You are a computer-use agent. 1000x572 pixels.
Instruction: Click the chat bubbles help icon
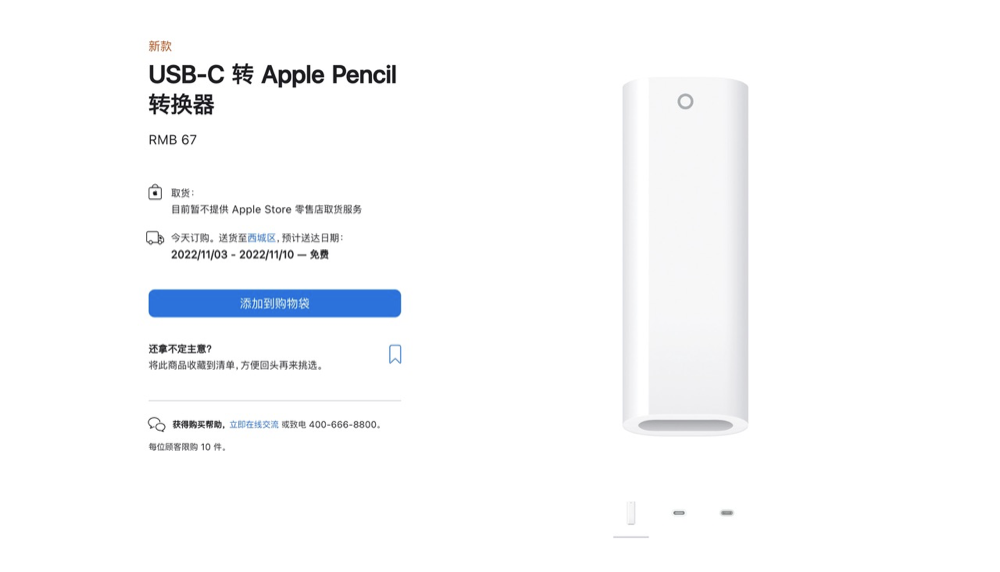pos(157,425)
